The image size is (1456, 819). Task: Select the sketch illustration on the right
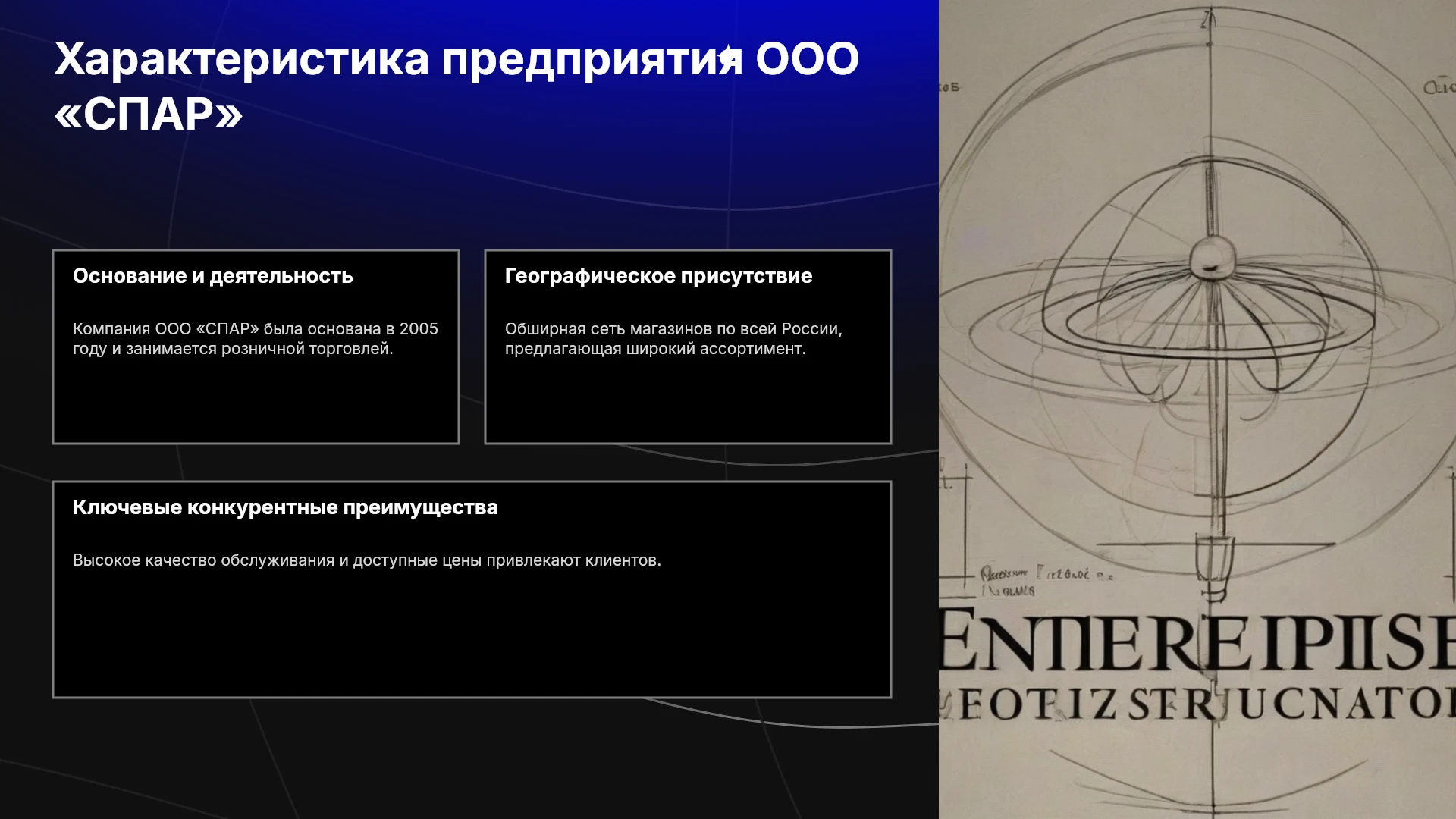[x=1197, y=409]
